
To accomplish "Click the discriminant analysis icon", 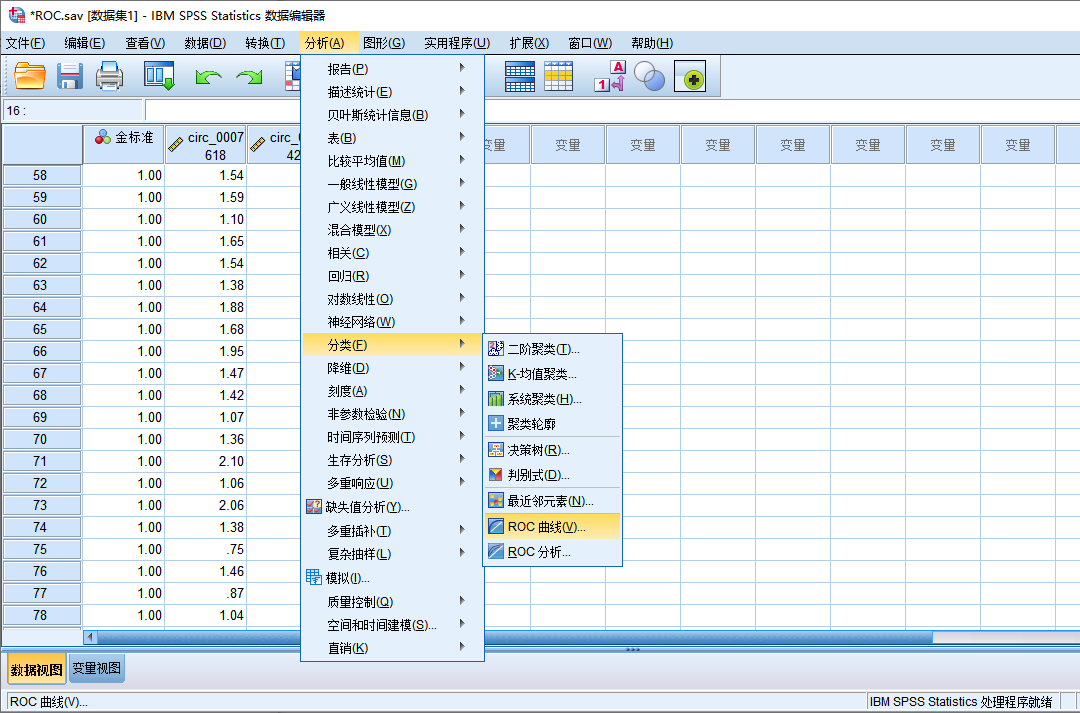I will tap(495, 475).
